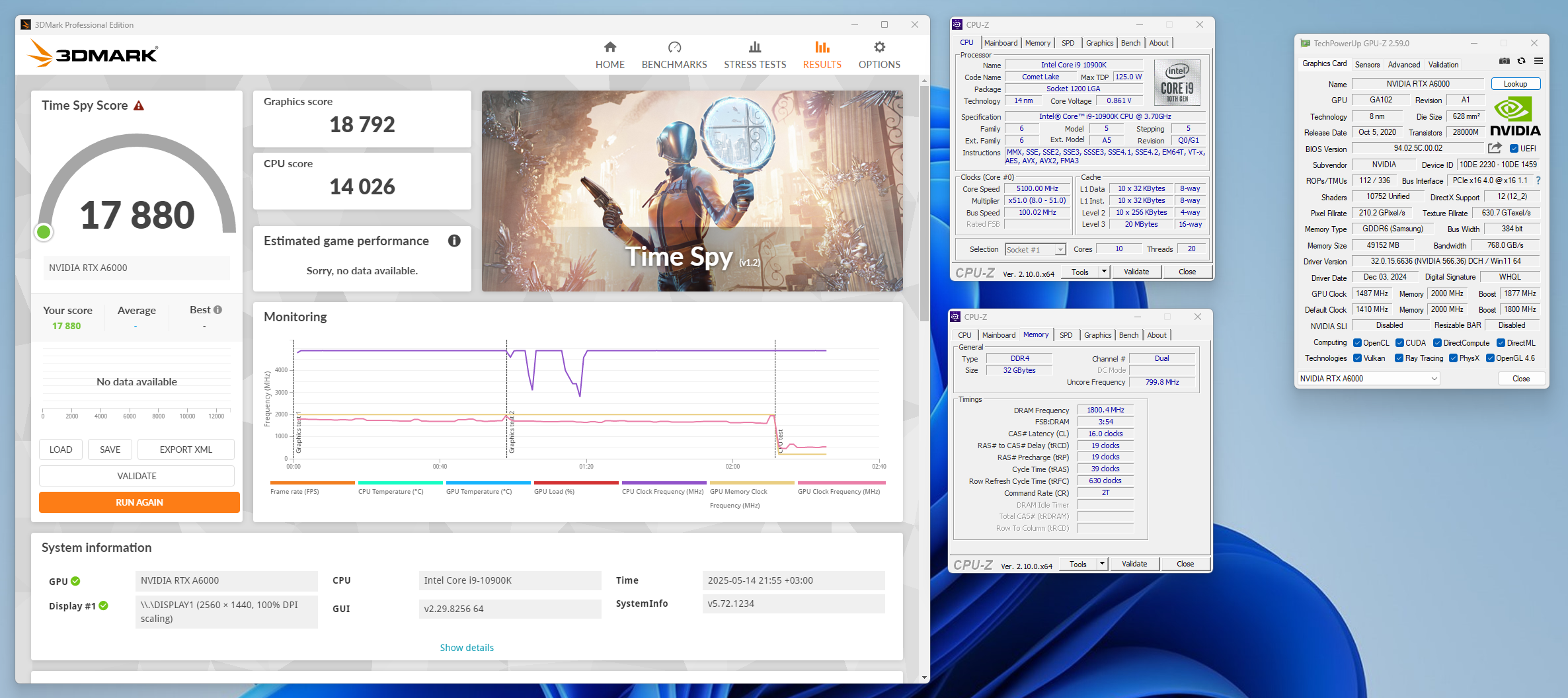Switch to the RESULTS tab in 3DMark
Image resolution: width=1568 pixels, height=698 pixels.
click(x=822, y=56)
